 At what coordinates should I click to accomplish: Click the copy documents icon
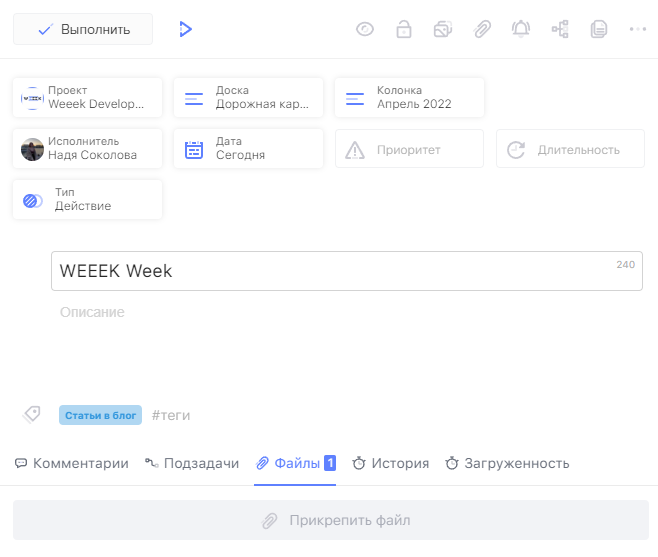coord(599,29)
